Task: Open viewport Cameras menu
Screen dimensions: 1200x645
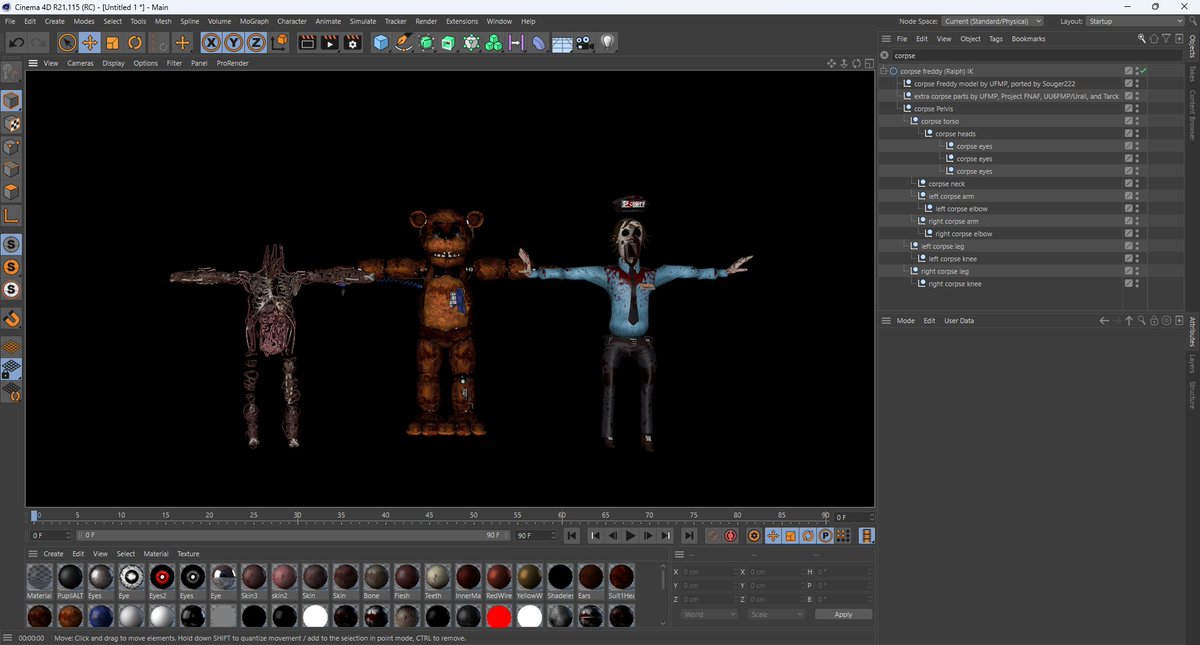Action: click(x=81, y=63)
